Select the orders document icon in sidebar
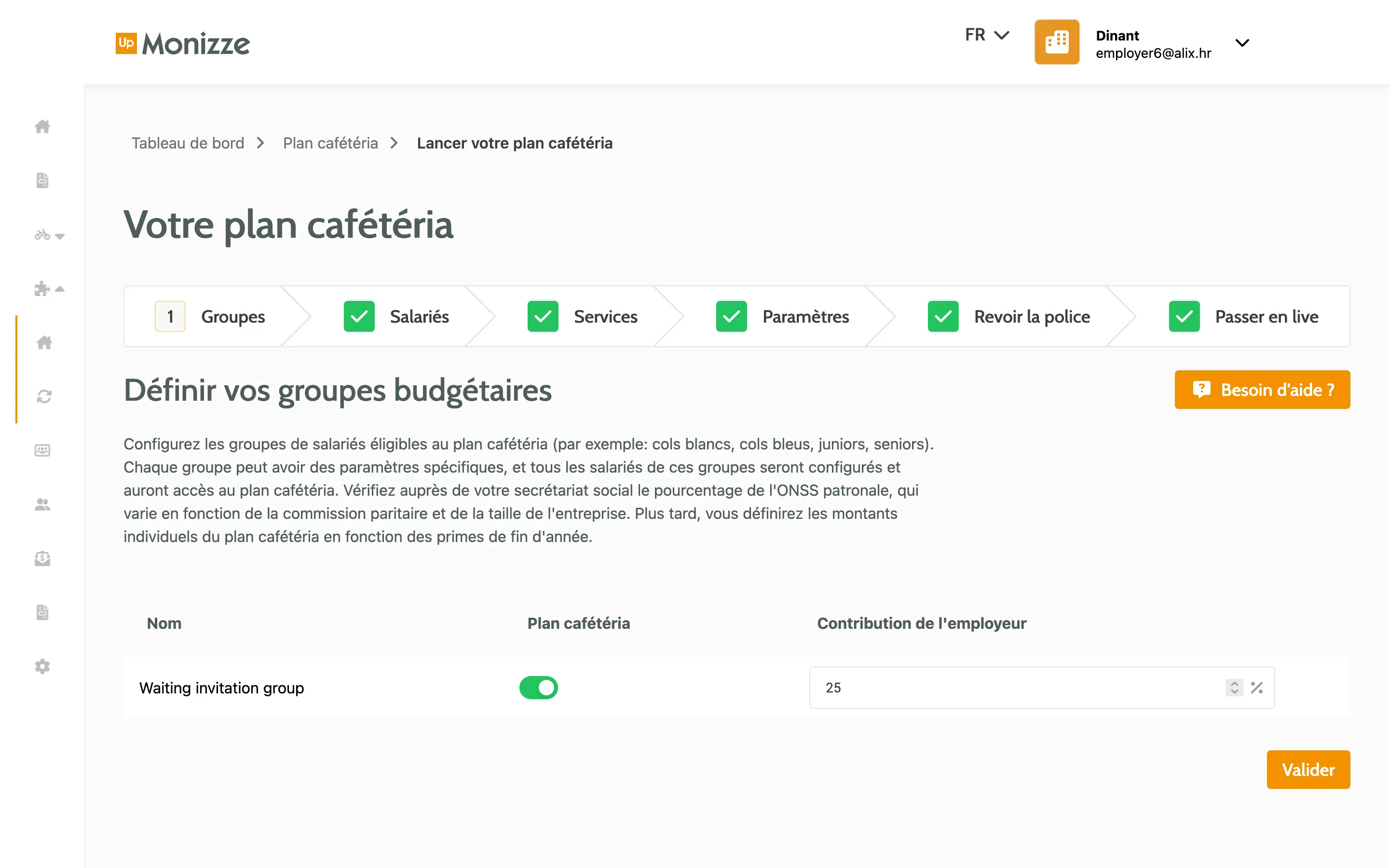 tap(42, 180)
